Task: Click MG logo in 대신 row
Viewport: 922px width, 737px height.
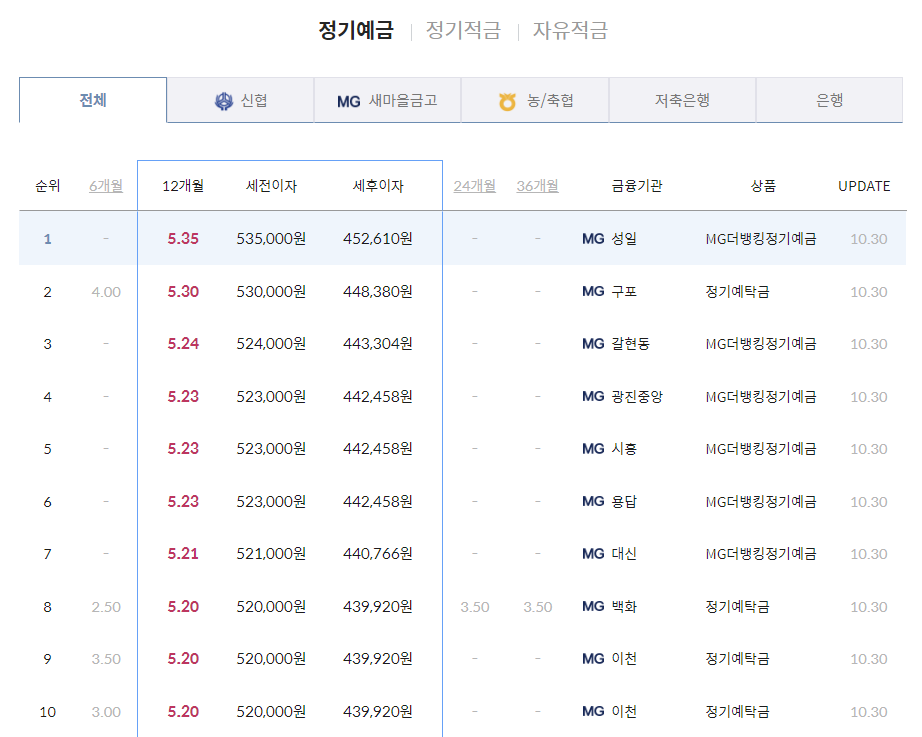Action: 593,553
